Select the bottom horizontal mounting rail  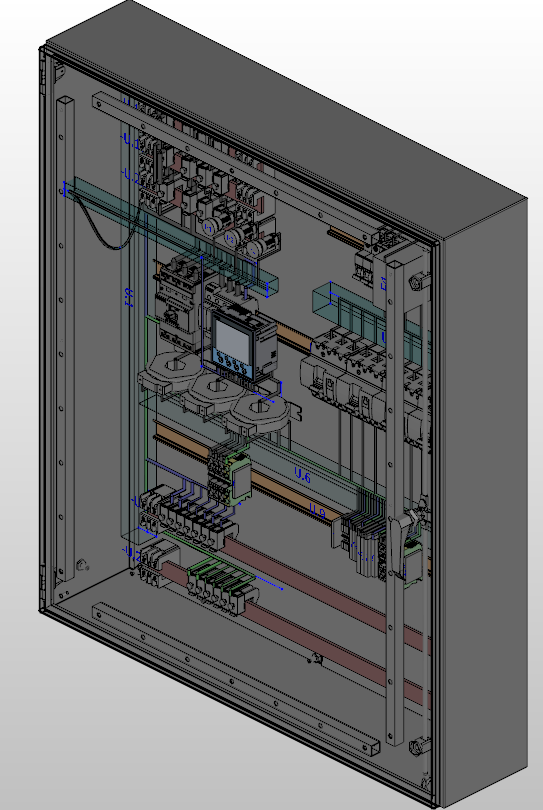coord(235,680)
